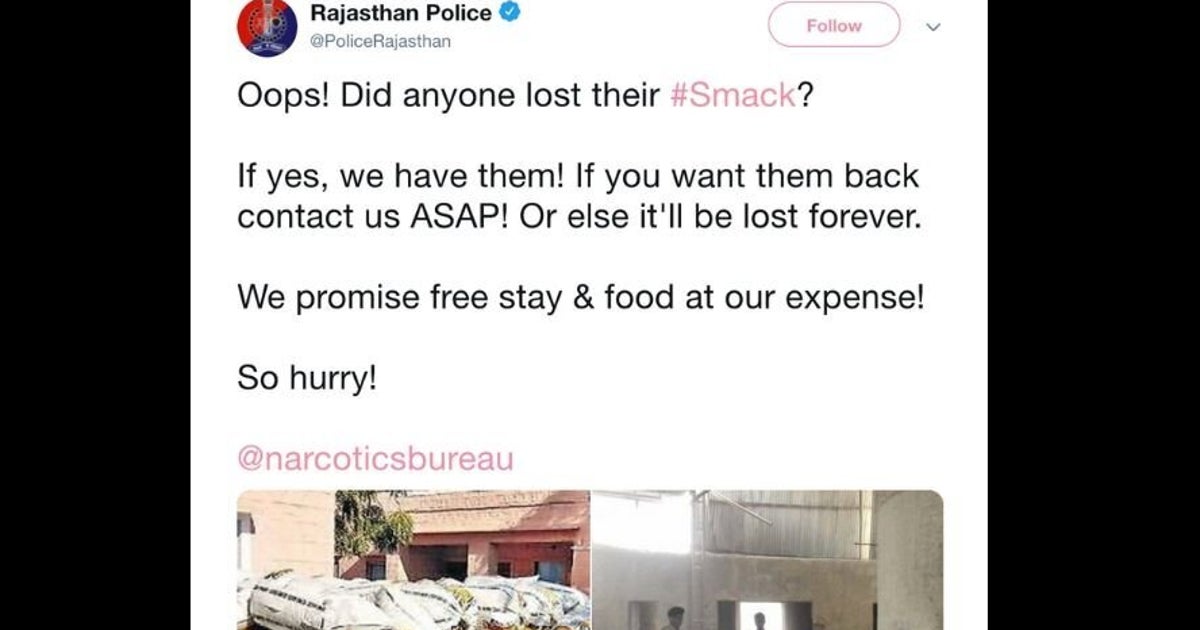
Task: Expand the chevron menu beside Follow
Action: click(934, 28)
